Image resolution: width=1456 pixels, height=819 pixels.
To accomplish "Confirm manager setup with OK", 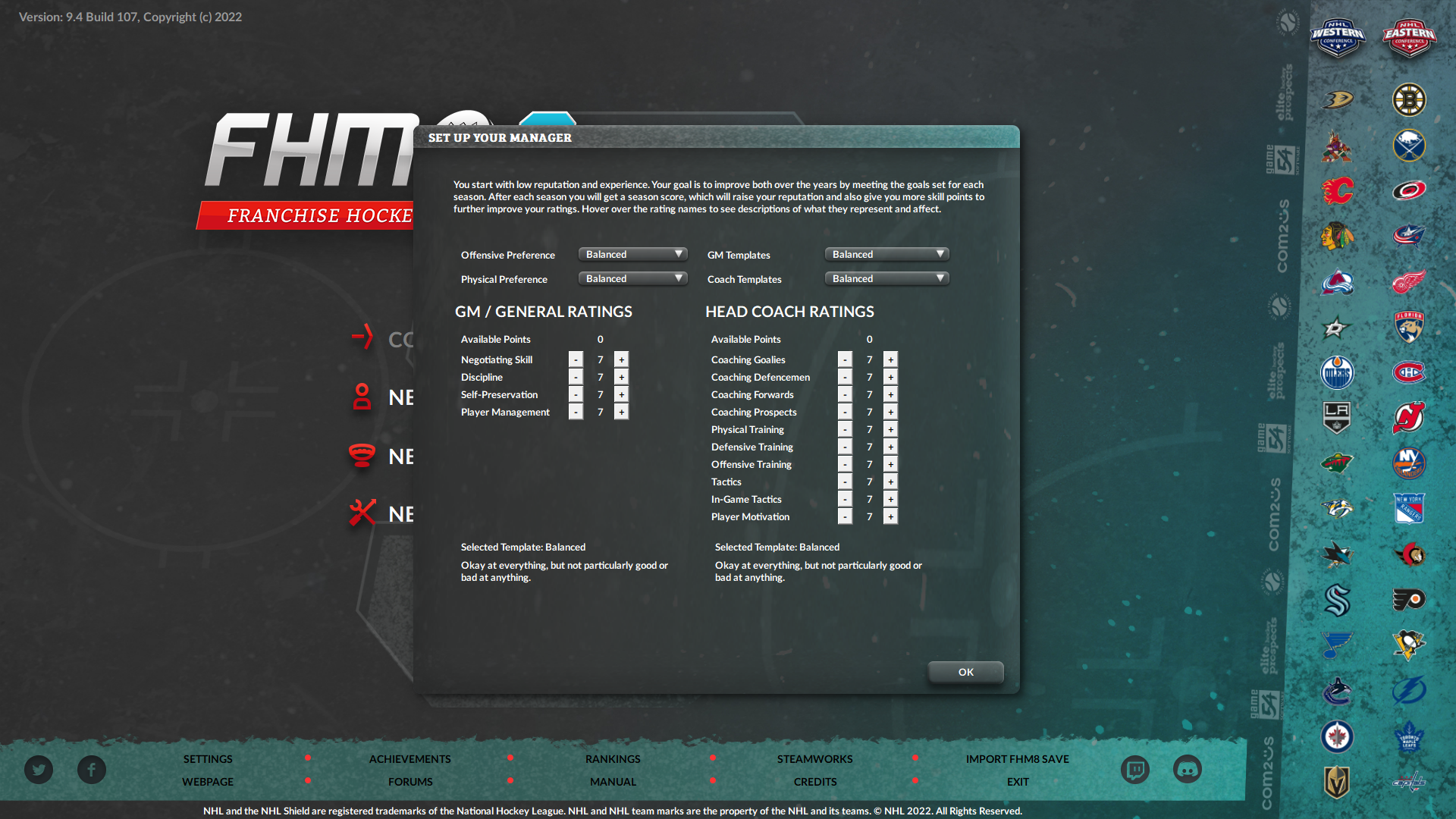I will (965, 672).
